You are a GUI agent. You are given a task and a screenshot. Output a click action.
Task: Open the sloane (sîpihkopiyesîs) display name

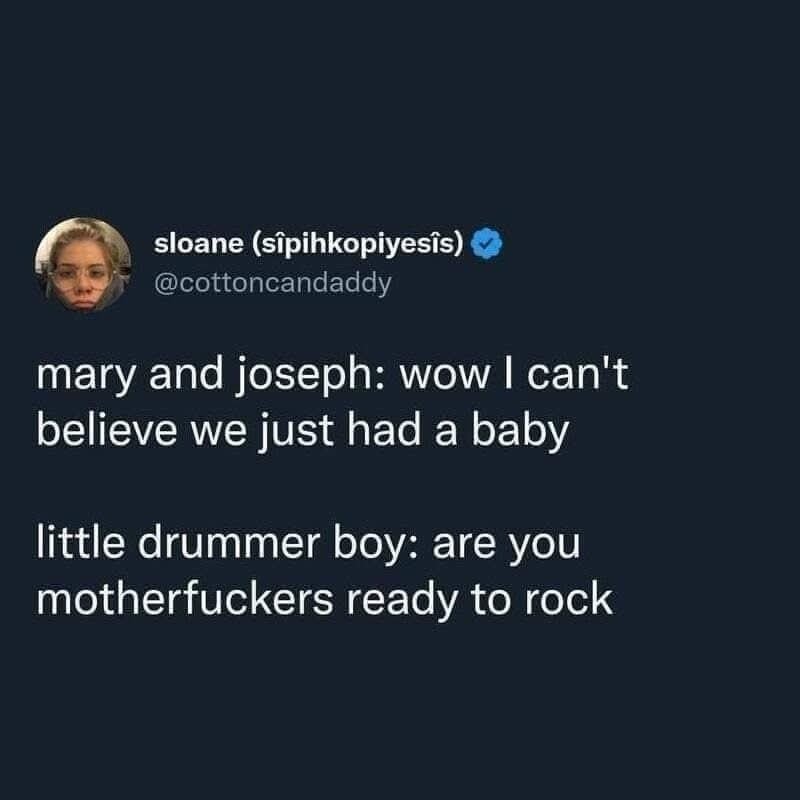point(309,244)
